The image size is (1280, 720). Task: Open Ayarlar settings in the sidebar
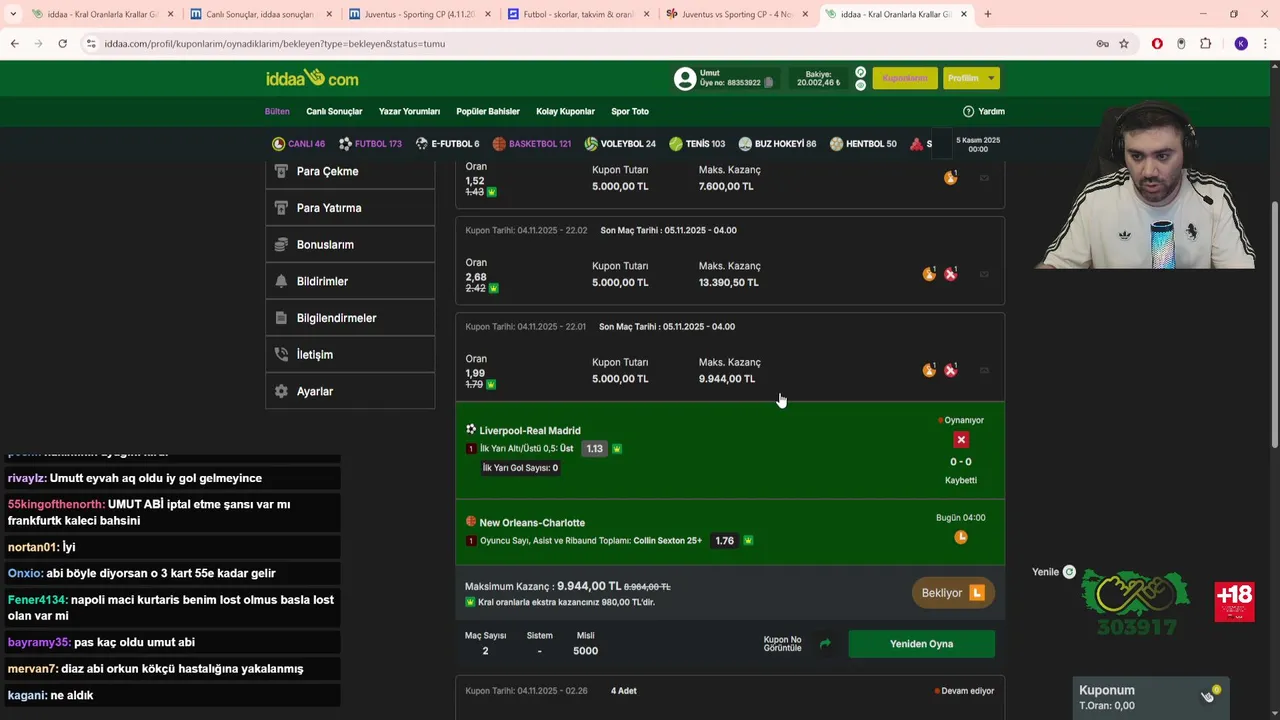350,391
